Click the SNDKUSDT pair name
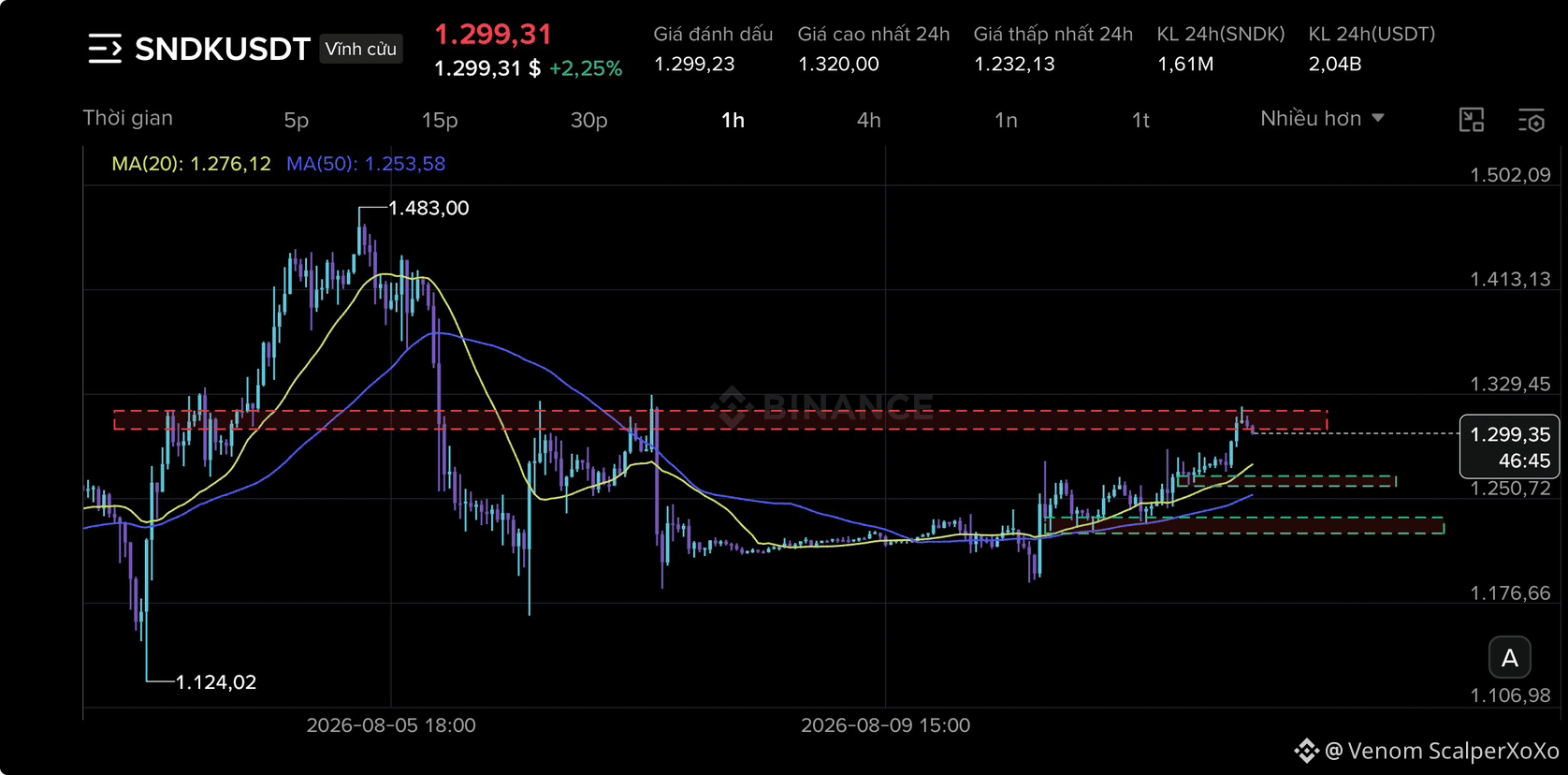 click(x=223, y=49)
